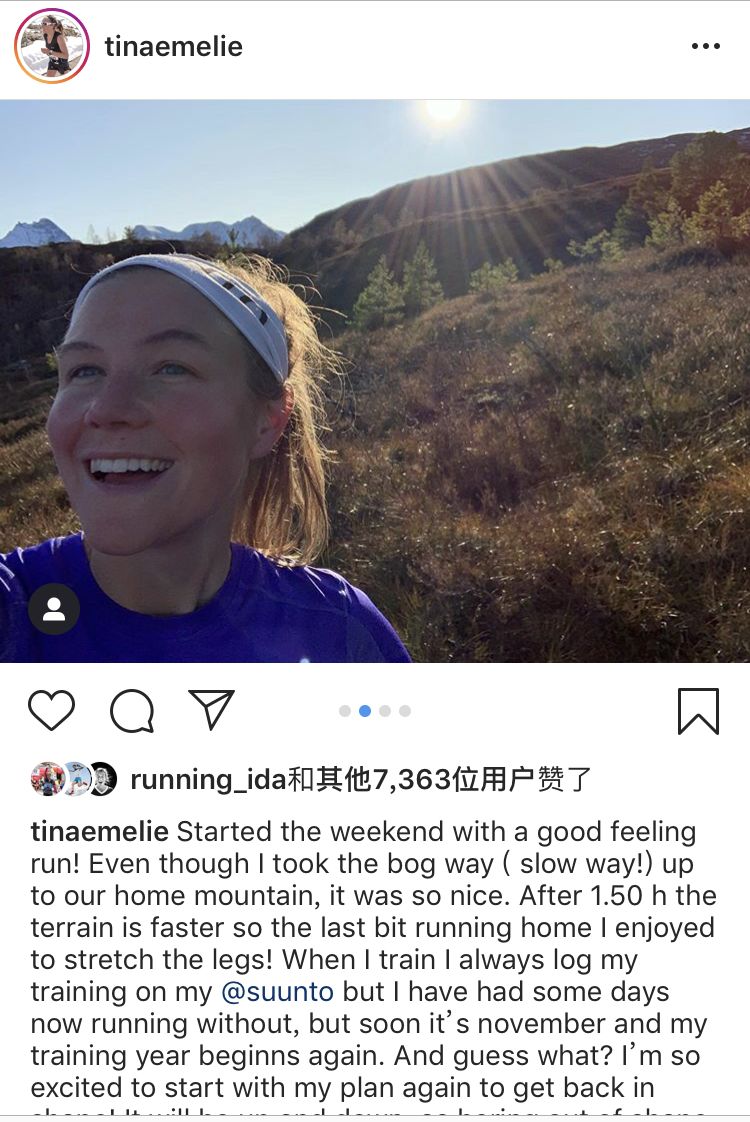The width and height of the screenshot is (750, 1122).
Task: Select the highlighted second carousel dot
Action: (x=365, y=711)
